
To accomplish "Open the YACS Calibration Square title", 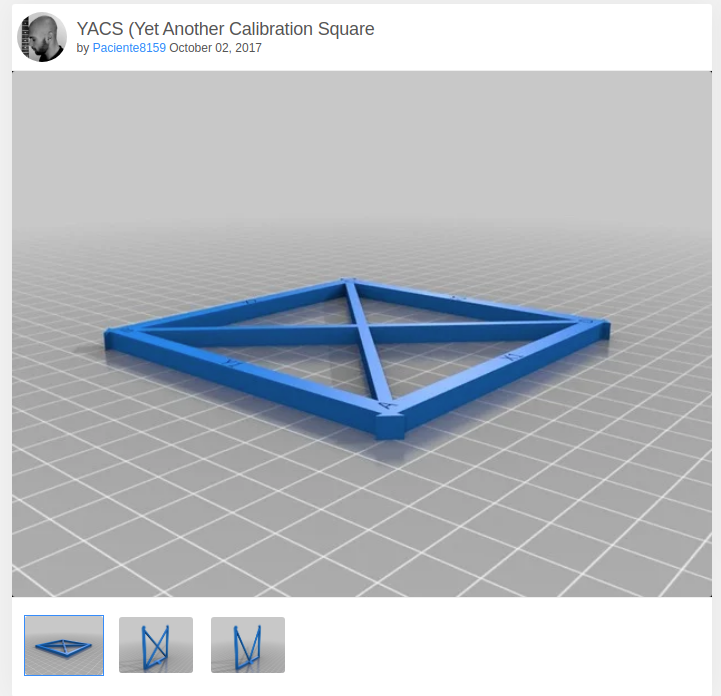I will tap(225, 29).
